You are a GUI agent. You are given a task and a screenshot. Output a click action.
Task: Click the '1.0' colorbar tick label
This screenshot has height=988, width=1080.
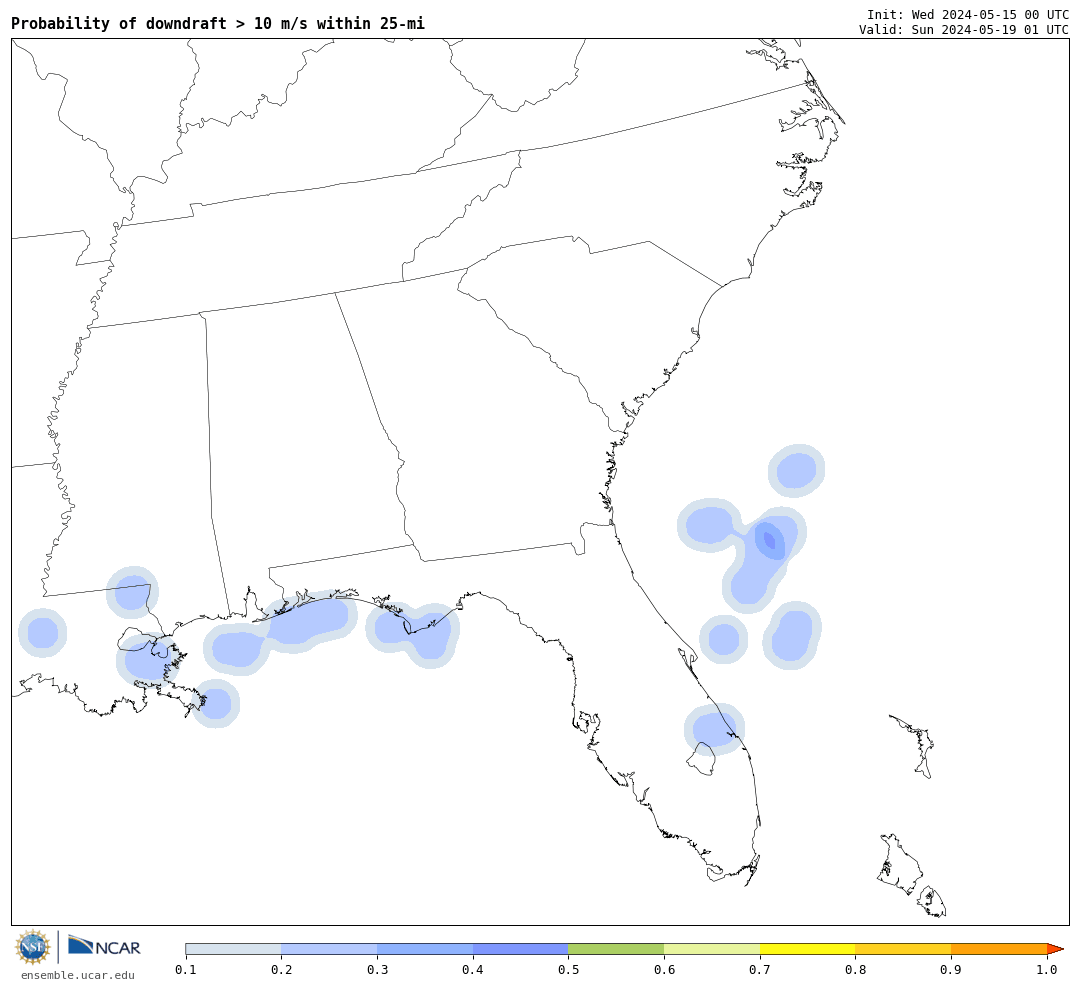(x=1047, y=970)
